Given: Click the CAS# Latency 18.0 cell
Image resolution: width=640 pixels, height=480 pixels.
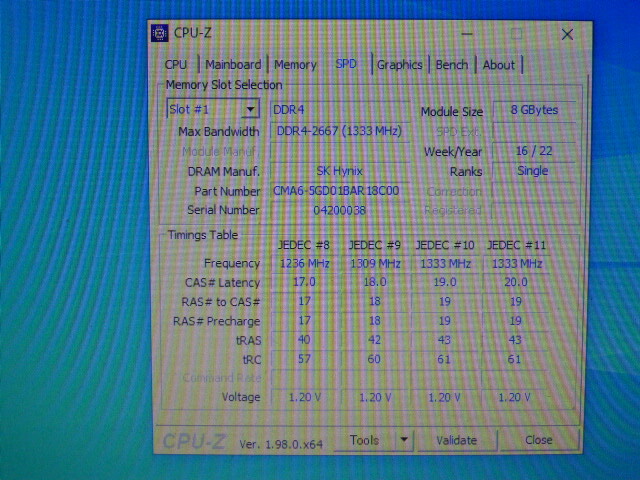Looking at the screenshot, I should click(375, 282).
